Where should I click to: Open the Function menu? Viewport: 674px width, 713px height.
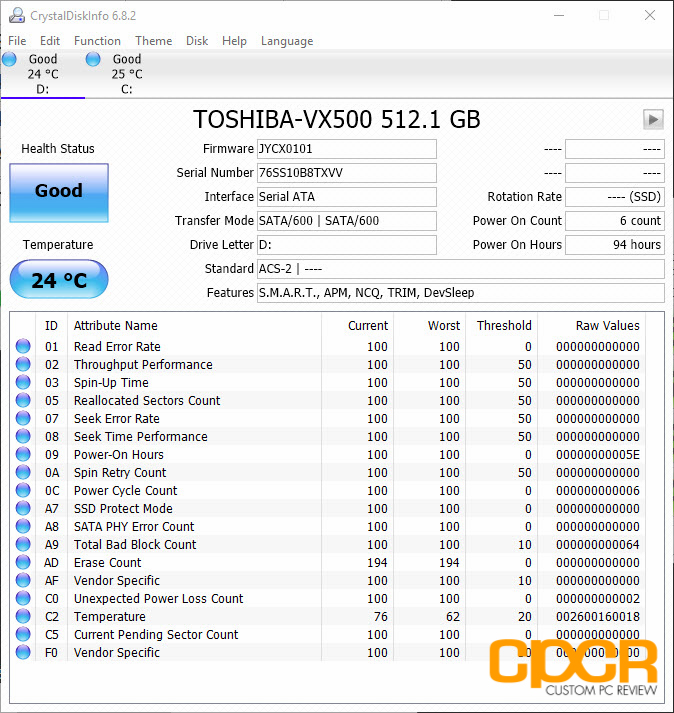coord(97,41)
